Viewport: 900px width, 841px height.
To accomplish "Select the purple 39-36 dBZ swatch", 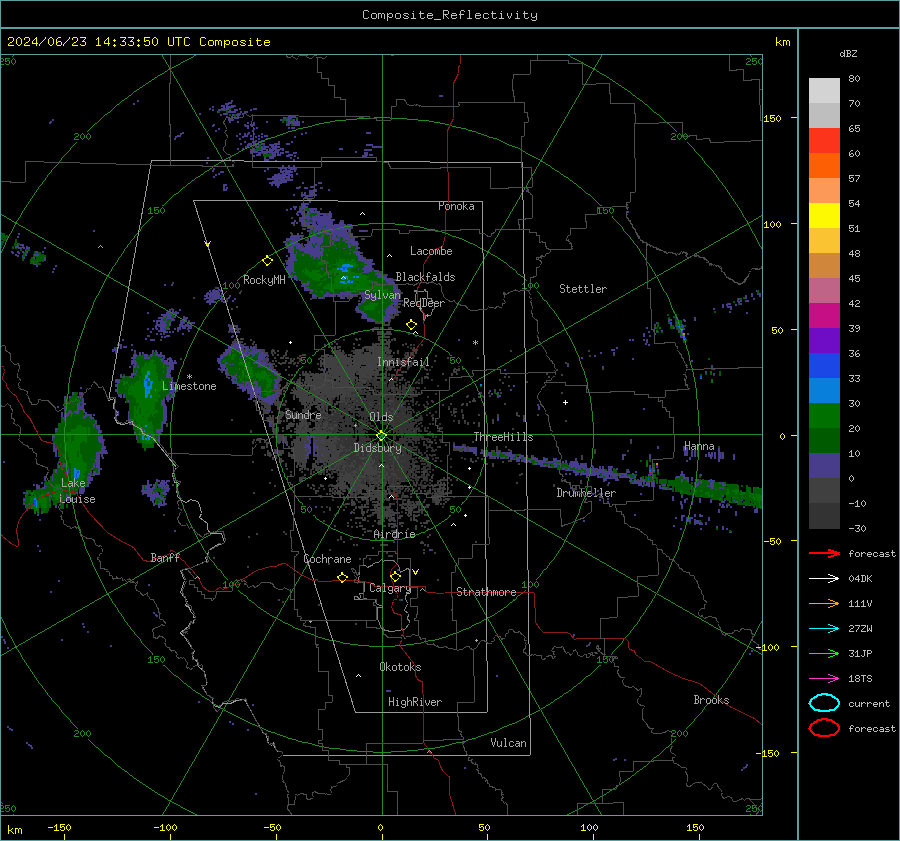I will coord(824,340).
